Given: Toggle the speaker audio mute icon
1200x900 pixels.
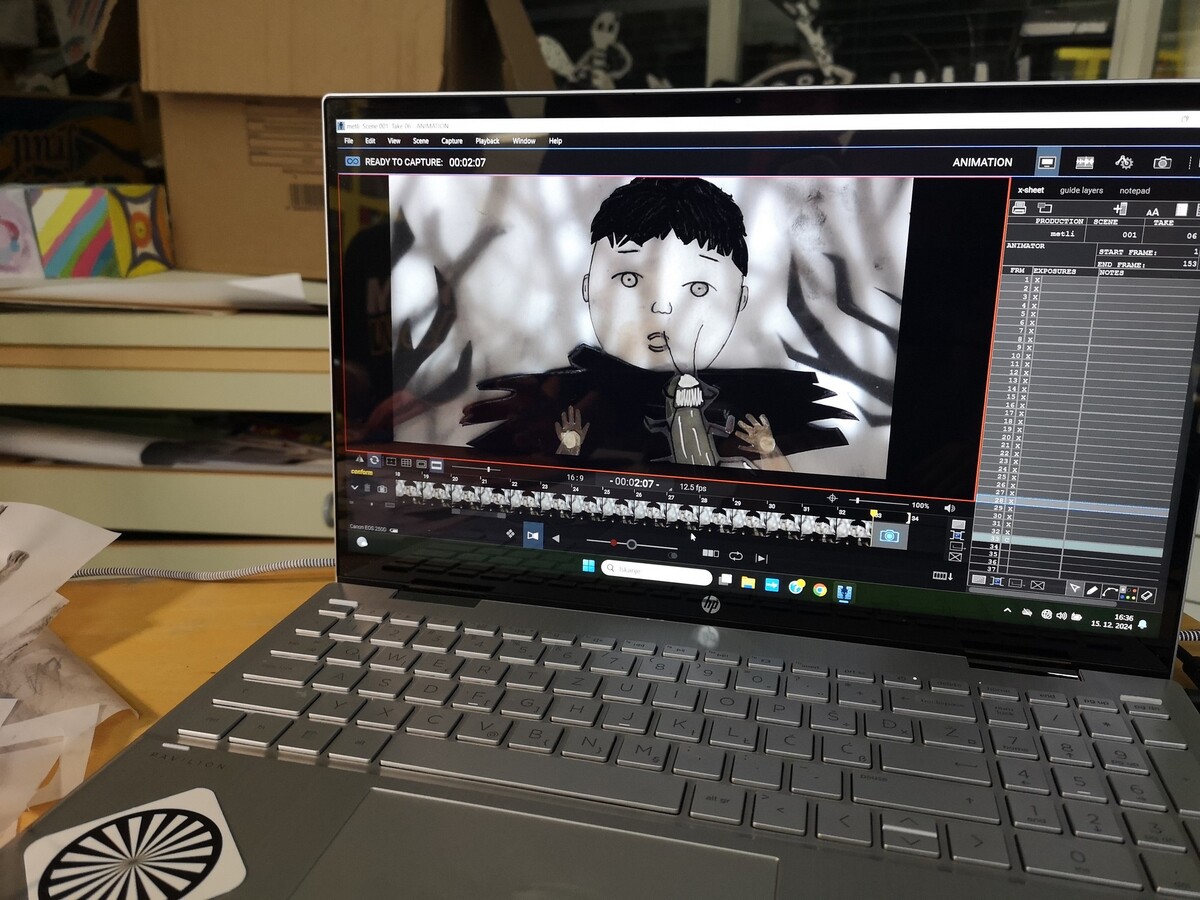Looking at the screenshot, I should pos(949,508).
